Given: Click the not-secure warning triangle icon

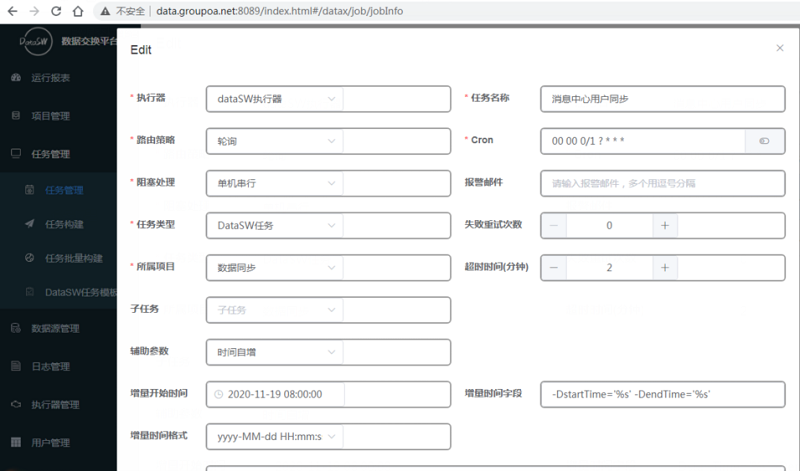Looking at the screenshot, I should pyautogui.click(x=105, y=11).
